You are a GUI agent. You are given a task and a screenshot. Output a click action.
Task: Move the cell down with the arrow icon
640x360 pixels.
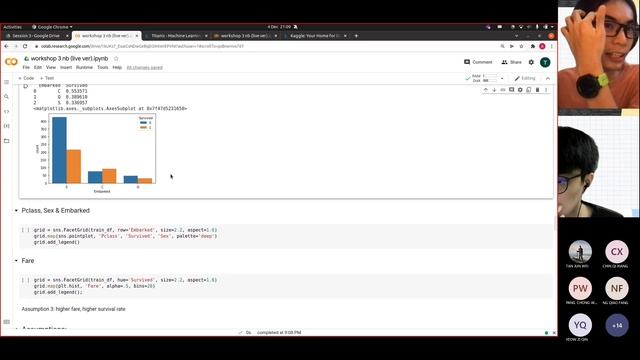click(494, 90)
